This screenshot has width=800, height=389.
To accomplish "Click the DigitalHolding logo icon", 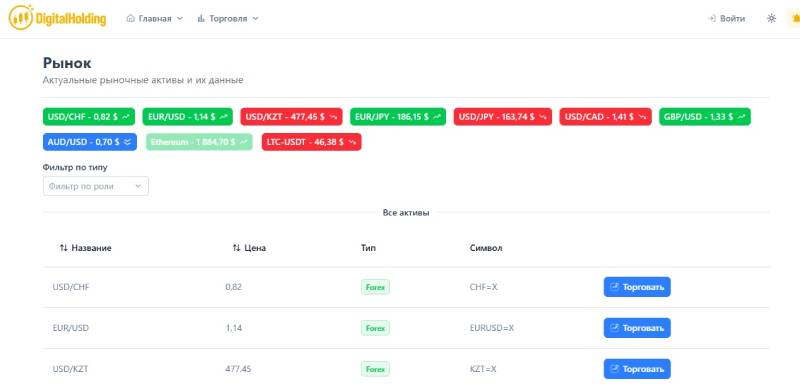I will click(x=21, y=18).
